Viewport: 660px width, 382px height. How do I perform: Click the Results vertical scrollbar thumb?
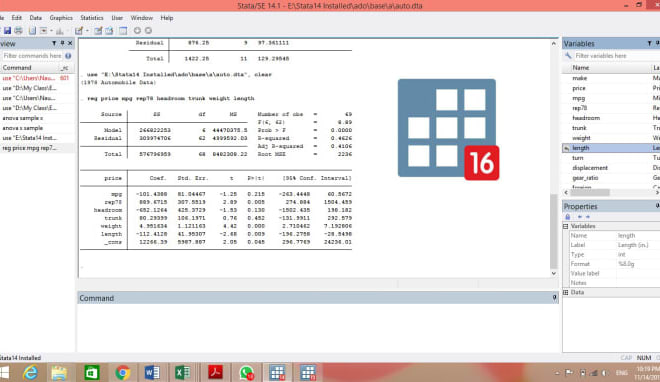click(554, 231)
